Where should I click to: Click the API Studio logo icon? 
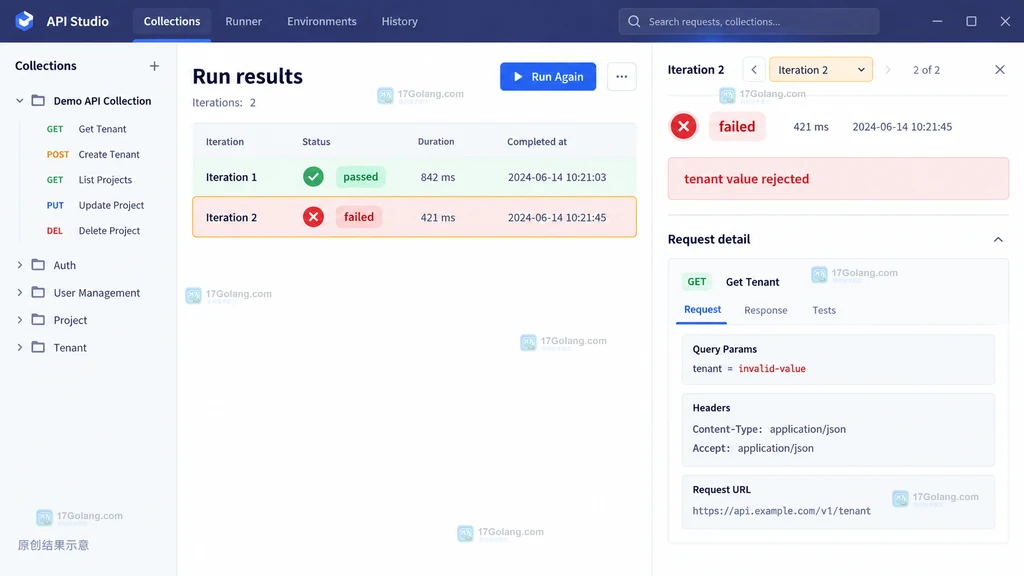pos(25,21)
